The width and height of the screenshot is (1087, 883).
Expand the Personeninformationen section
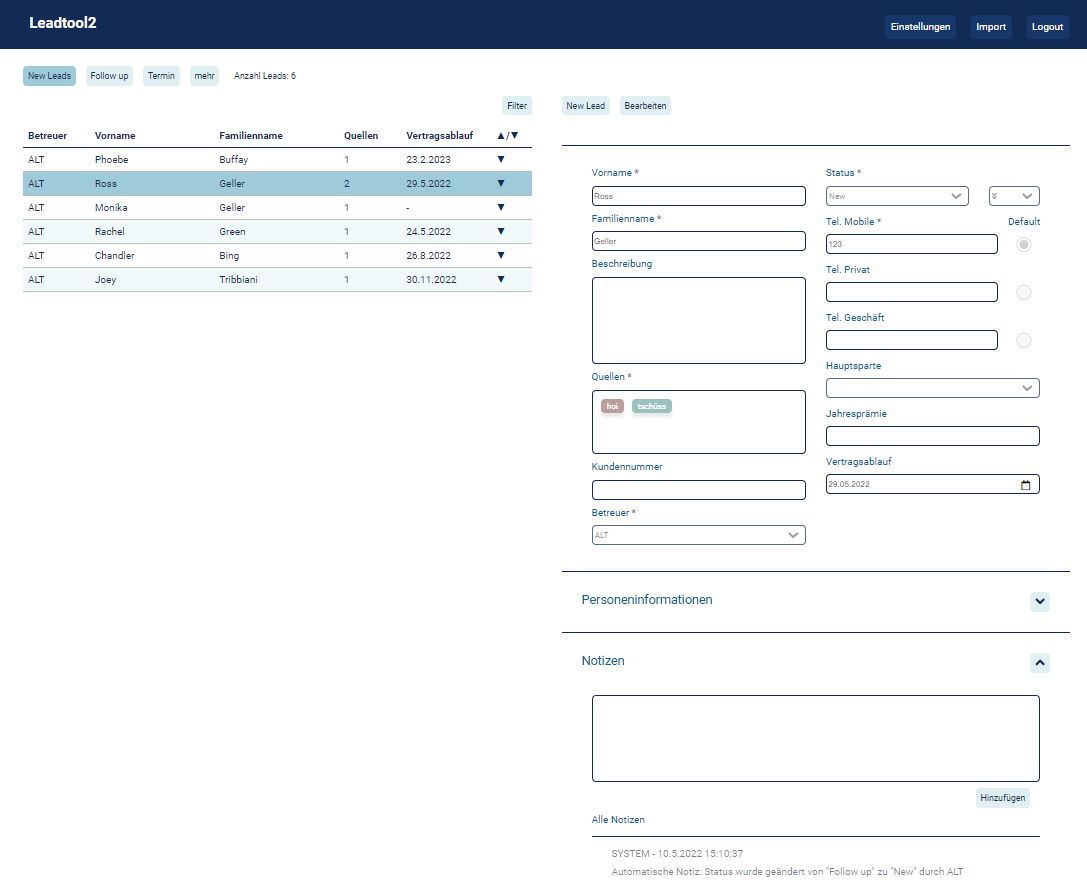[x=1040, y=602]
